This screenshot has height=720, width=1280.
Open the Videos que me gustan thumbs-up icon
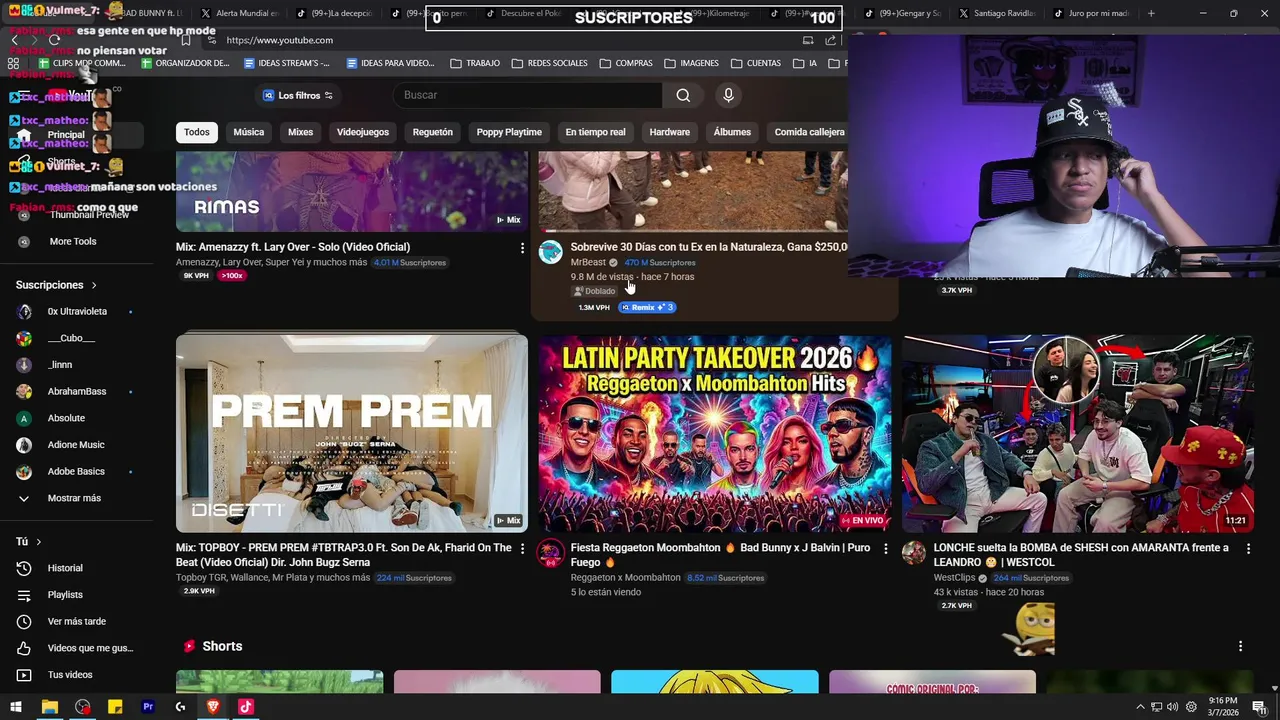coord(24,648)
